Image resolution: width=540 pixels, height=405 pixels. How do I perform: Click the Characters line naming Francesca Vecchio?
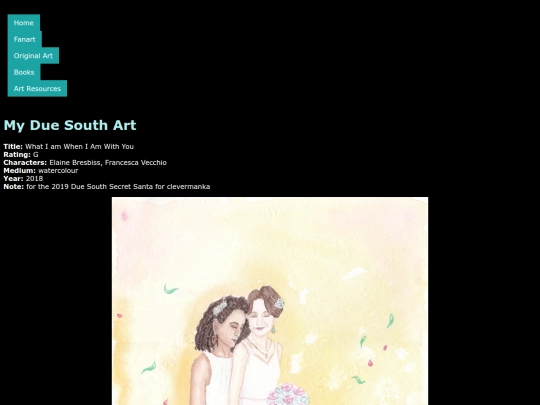[x=85, y=163]
